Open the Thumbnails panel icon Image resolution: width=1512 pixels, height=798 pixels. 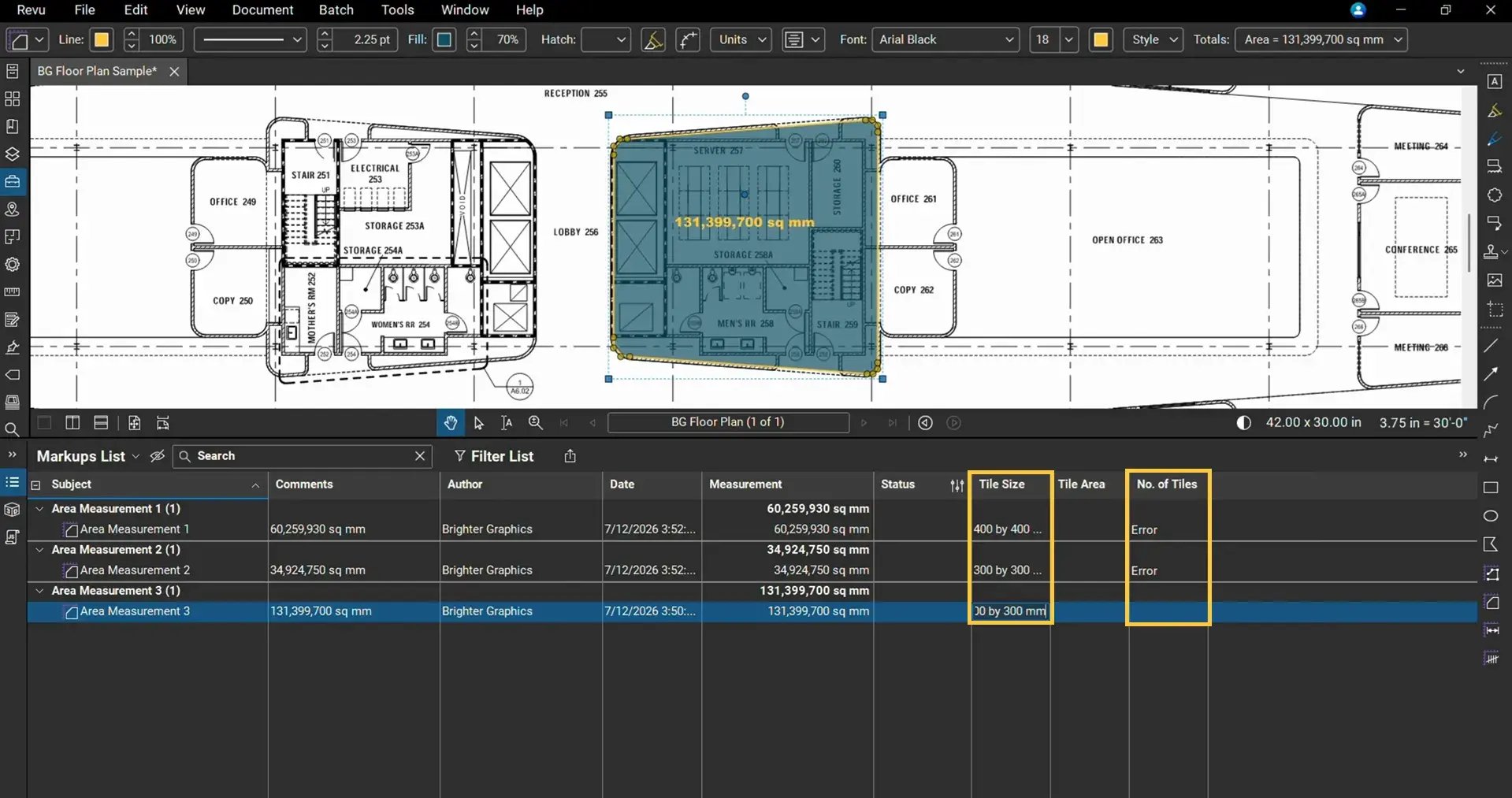12,98
